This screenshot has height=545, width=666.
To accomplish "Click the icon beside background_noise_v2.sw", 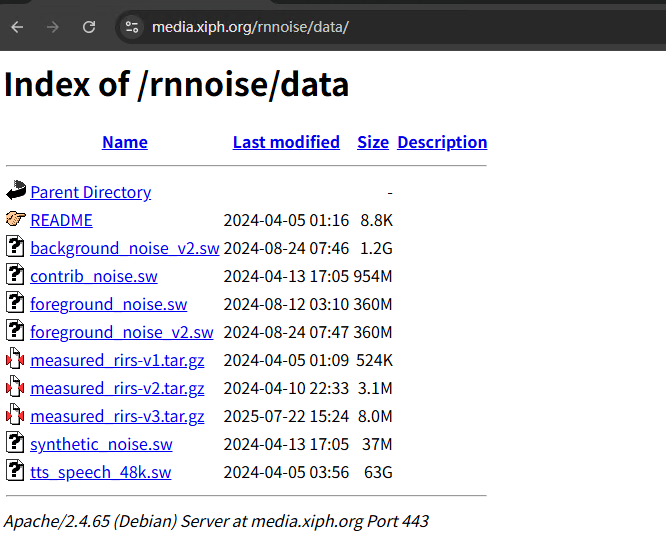I will click(x=15, y=247).
